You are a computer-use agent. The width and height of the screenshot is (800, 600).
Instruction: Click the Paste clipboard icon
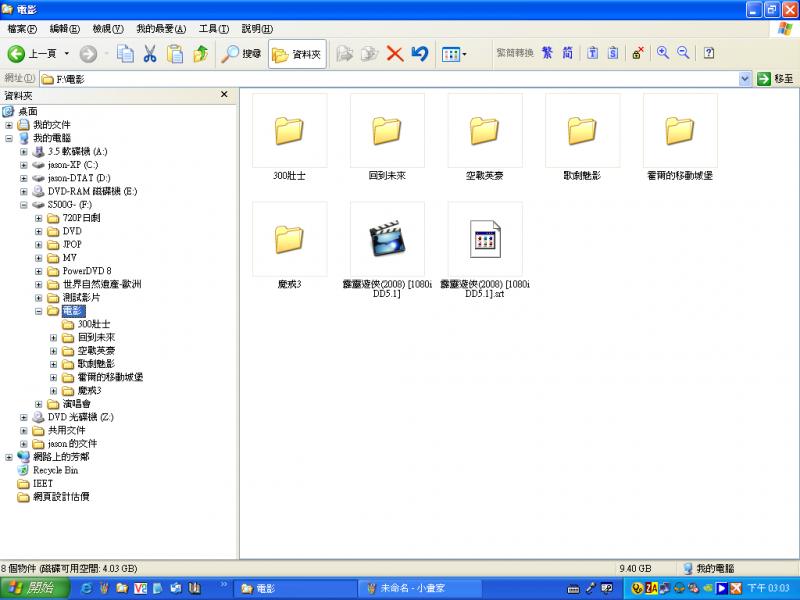point(175,54)
